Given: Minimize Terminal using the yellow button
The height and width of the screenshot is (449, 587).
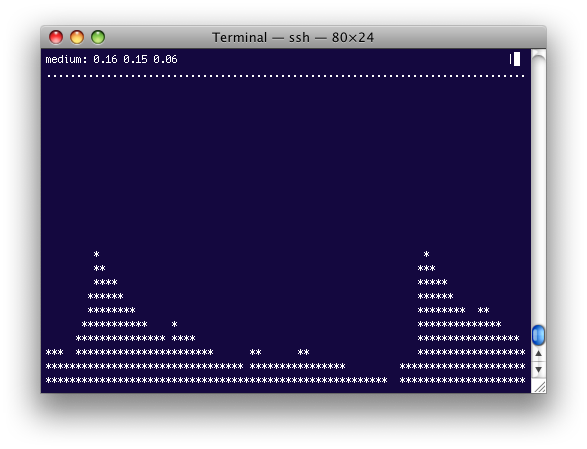Looking at the screenshot, I should 77,37.
